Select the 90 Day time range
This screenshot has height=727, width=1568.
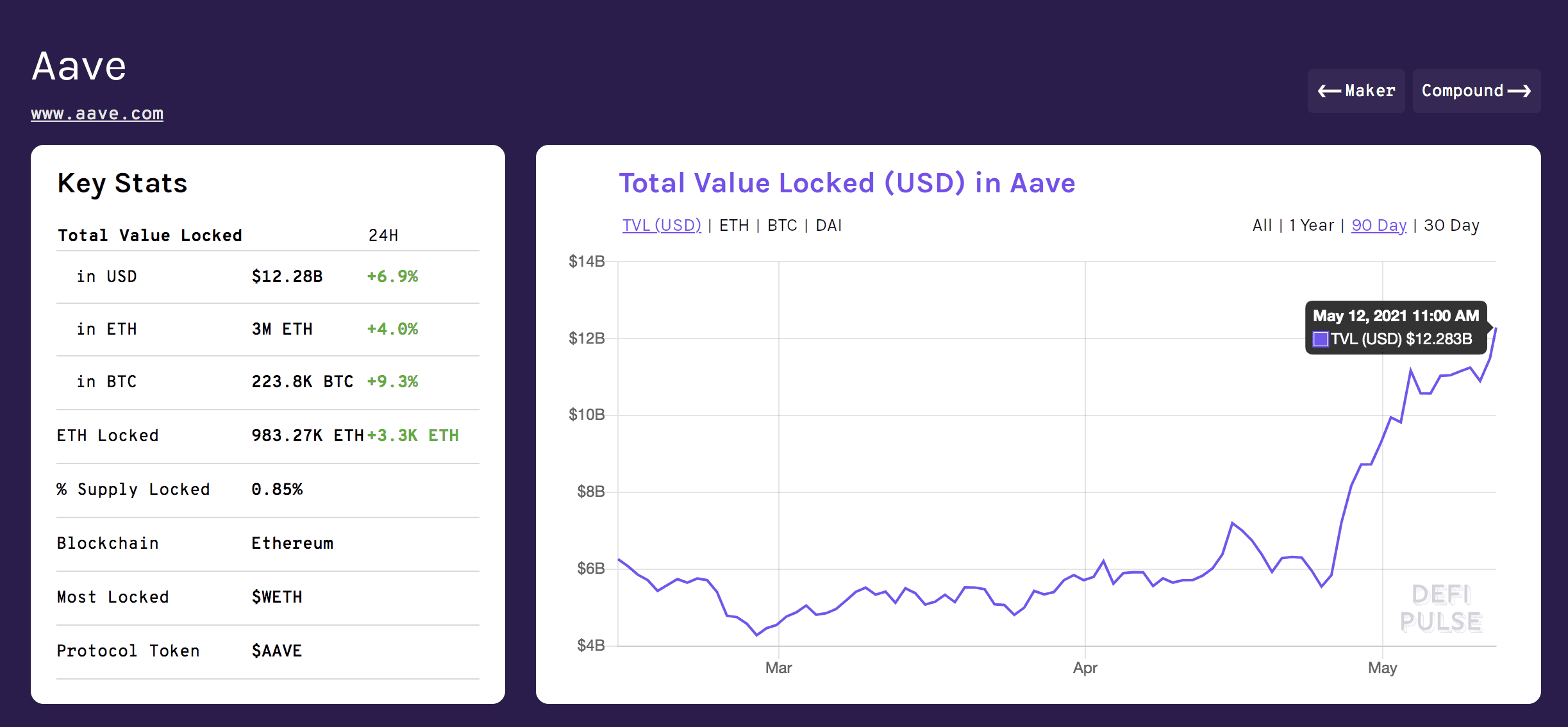tap(1379, 226)
